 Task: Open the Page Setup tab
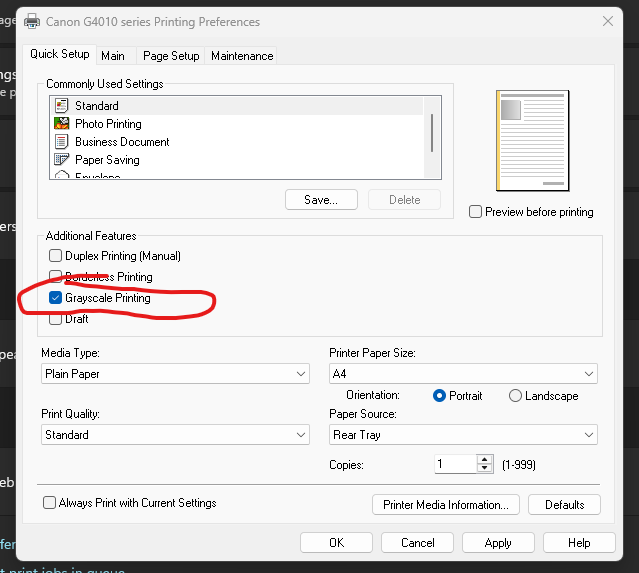pyautogui.click(x=171, y=56)
